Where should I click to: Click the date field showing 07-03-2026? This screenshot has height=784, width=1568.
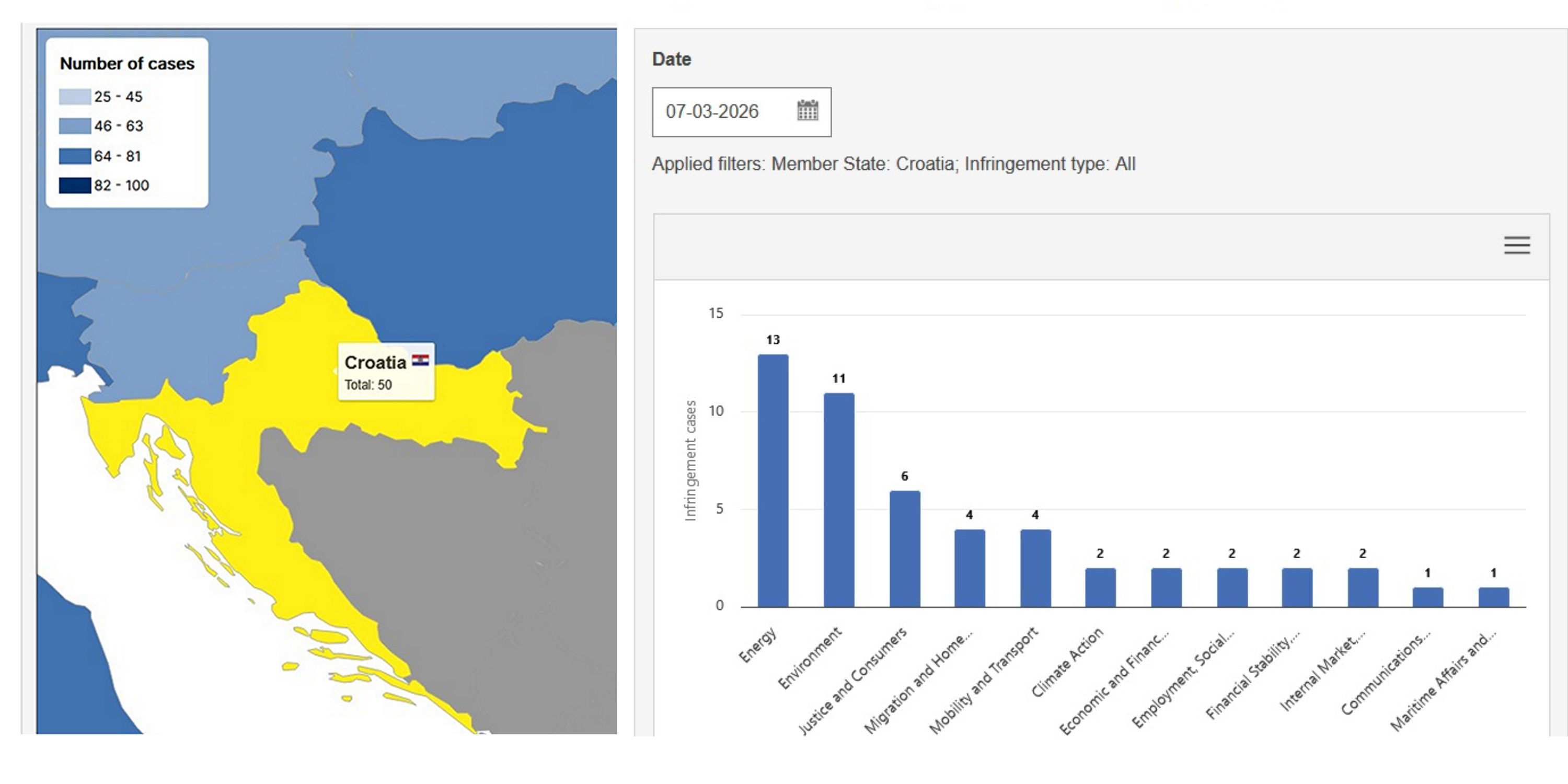712,112
